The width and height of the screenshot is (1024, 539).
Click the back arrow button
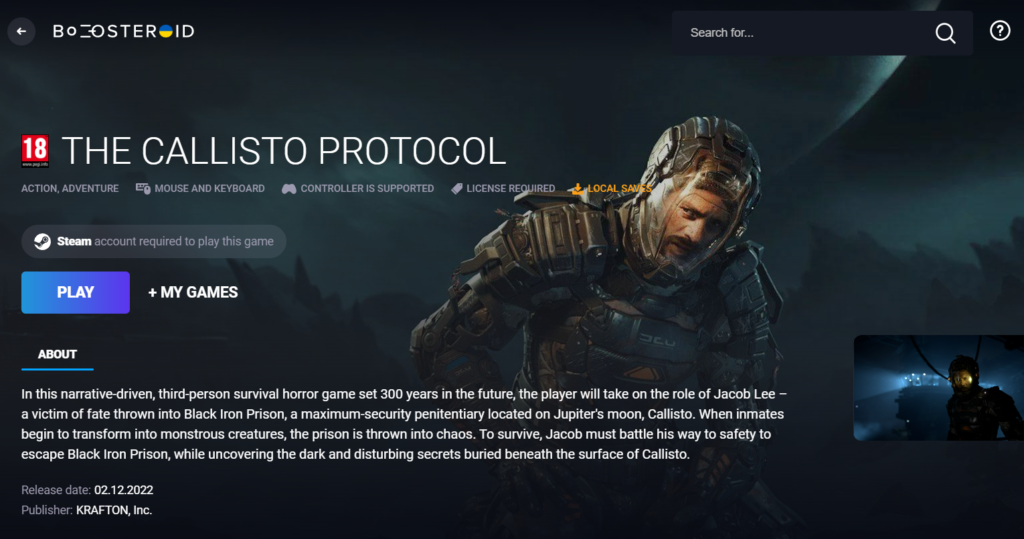[x=22, y=31]
